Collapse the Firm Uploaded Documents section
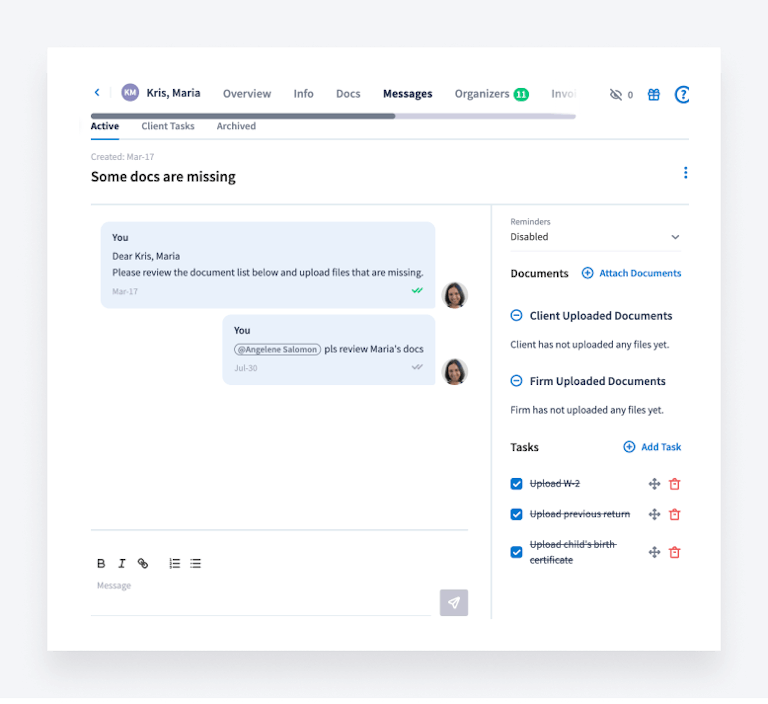Screen dimensions: 768x704 click(x=517, y=381)
